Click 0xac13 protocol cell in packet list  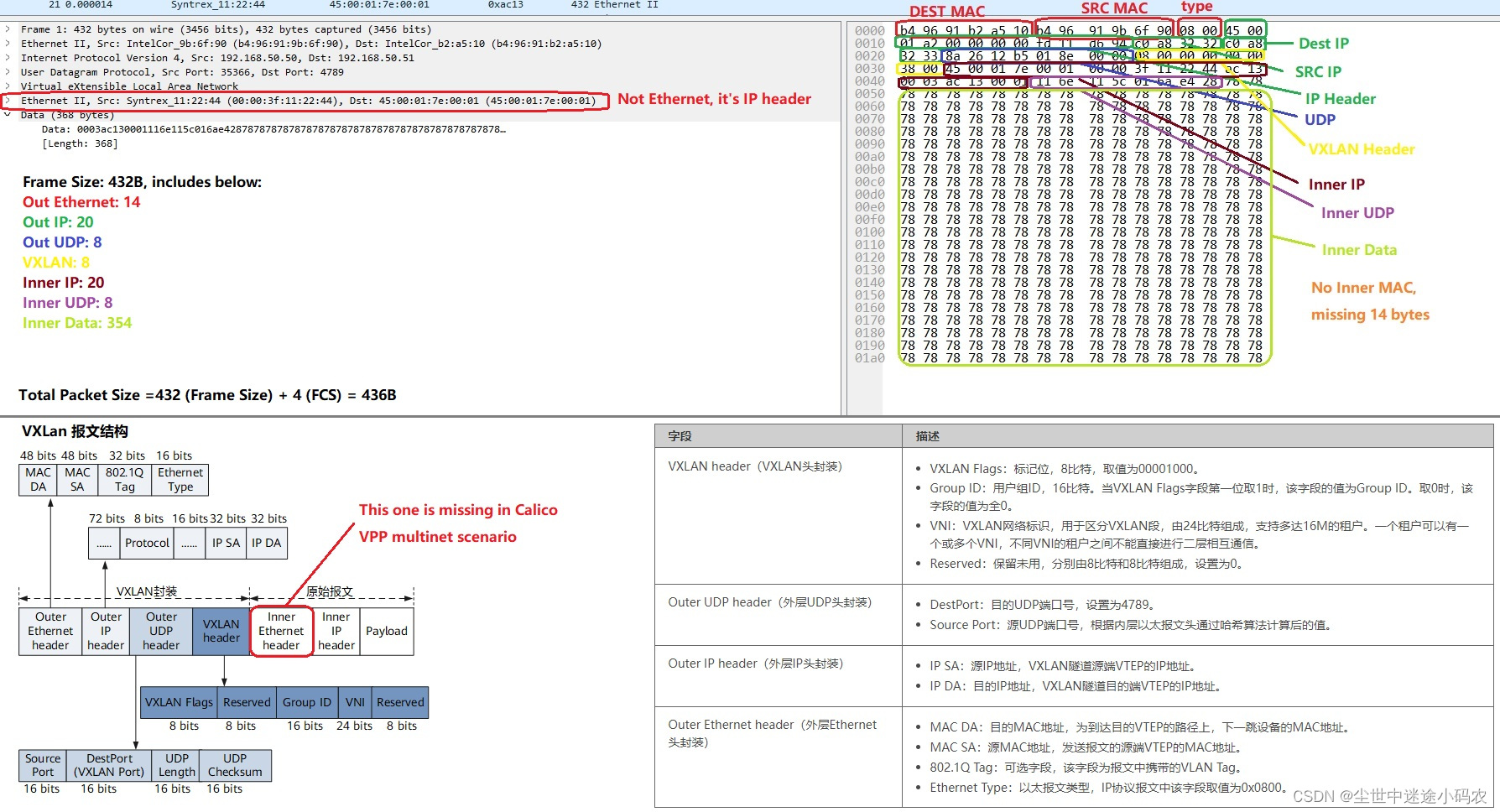pyautogui.click(x=506, y=4)
